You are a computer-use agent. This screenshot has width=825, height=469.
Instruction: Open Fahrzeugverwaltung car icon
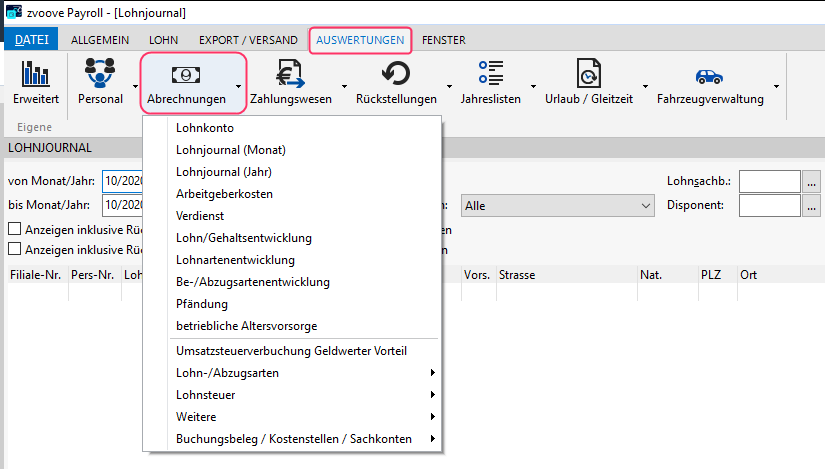(x=710, y=75)
